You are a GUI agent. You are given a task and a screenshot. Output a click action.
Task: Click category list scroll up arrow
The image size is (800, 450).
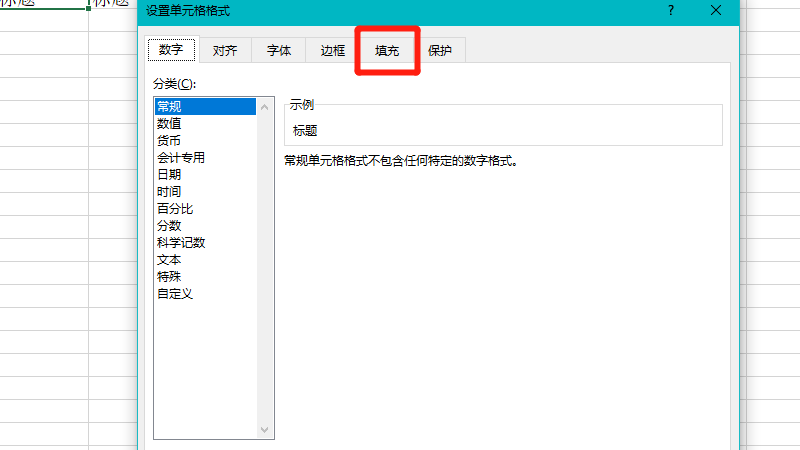click(264, 107)
